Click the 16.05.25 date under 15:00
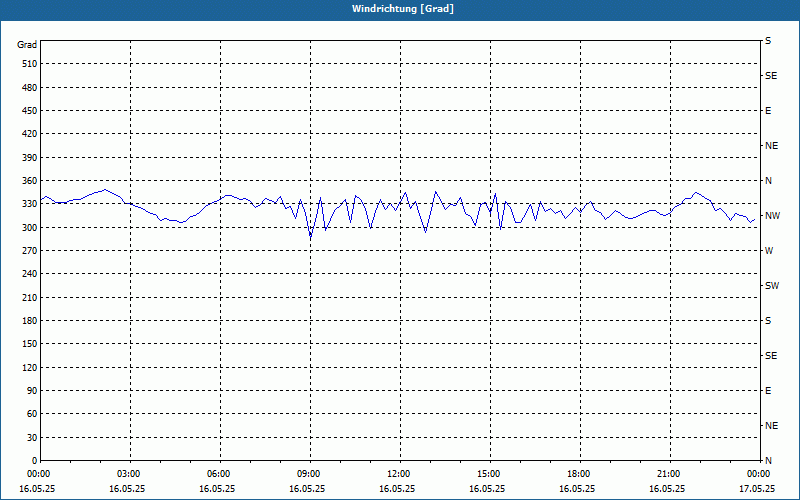Screen dimensions: 800x500 (x=487, y=489)
